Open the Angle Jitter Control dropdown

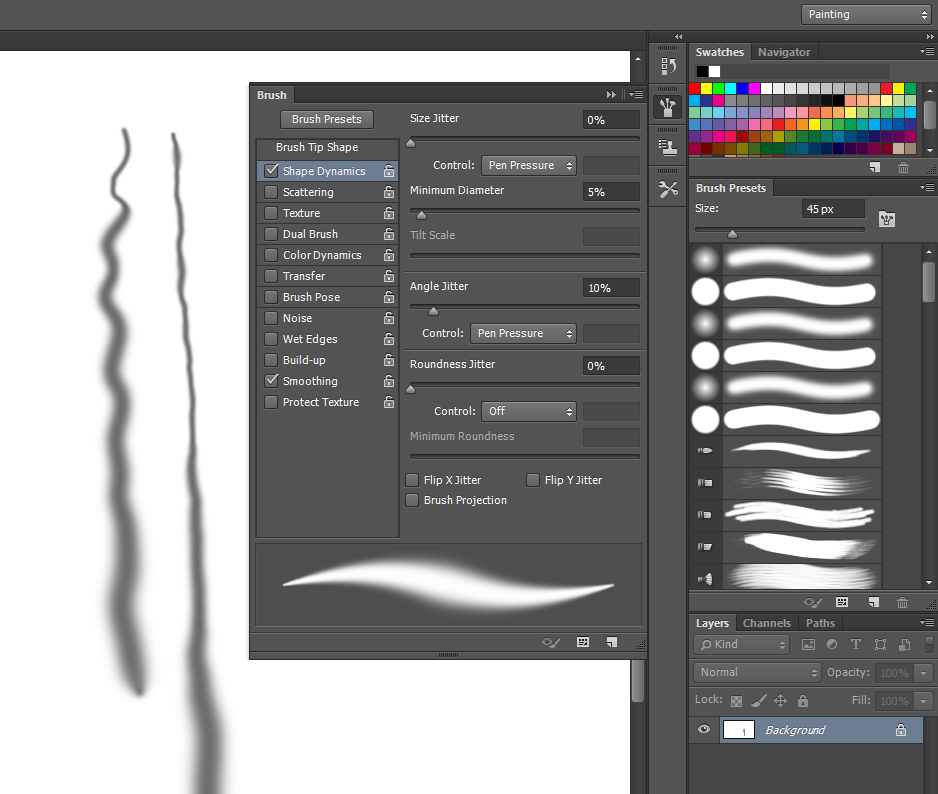[523, 333]
